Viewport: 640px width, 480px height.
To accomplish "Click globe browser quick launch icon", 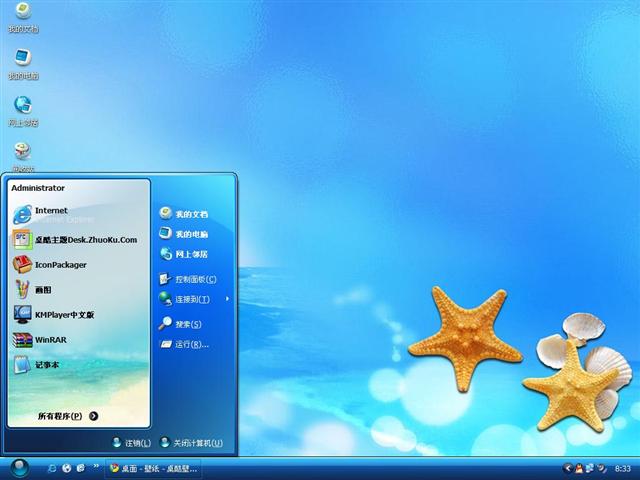I will coord(67,468).
